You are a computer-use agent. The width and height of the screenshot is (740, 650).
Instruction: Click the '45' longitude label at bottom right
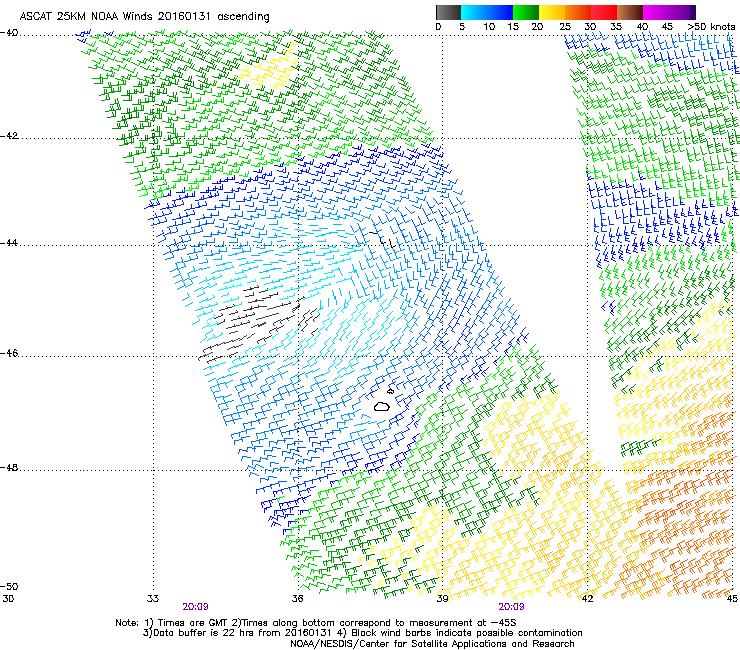[732, 599]
